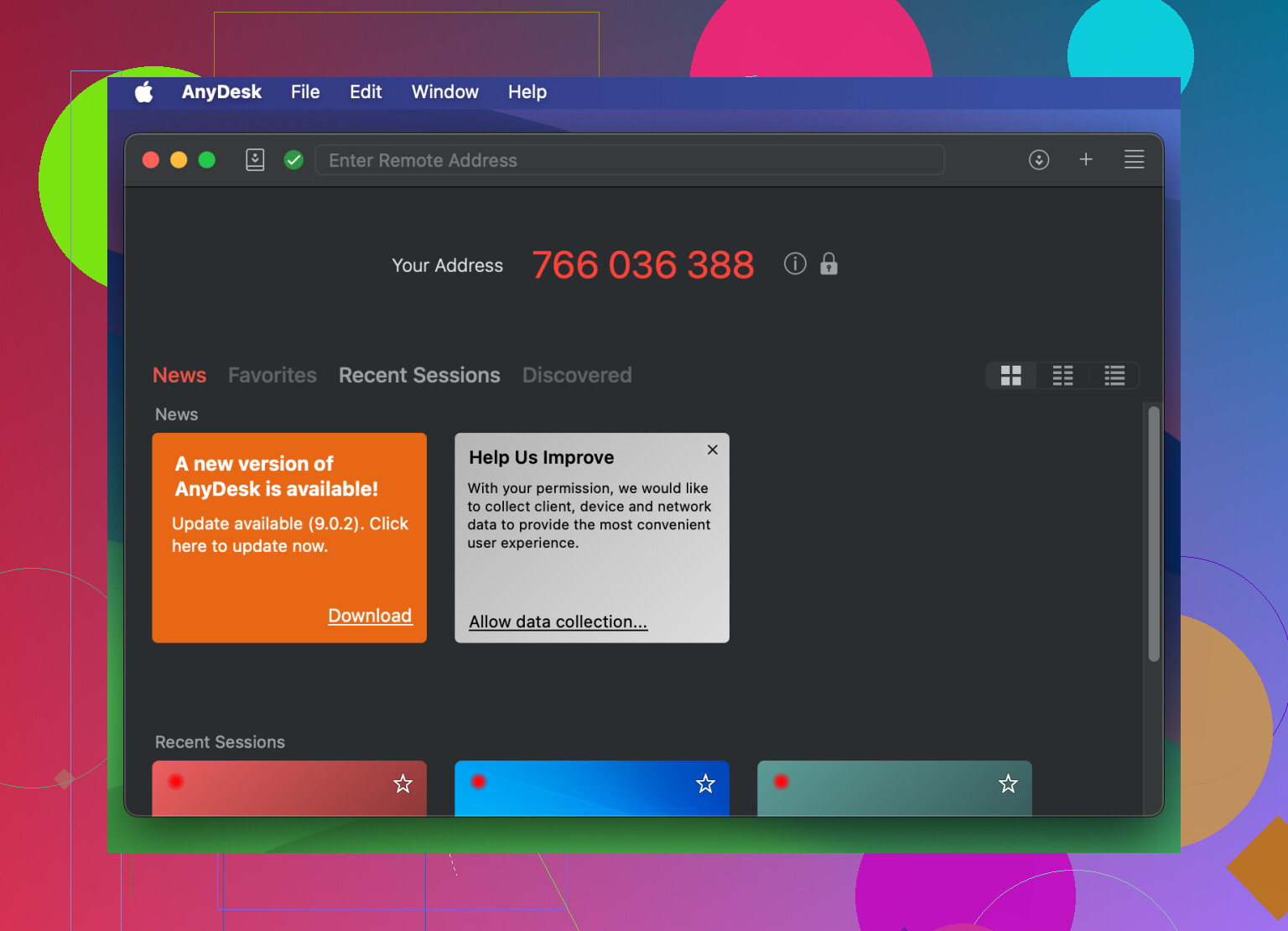Screen dimensions: 1288x931
Task: Switch to the News tab
Action: (x=179, y=375)
